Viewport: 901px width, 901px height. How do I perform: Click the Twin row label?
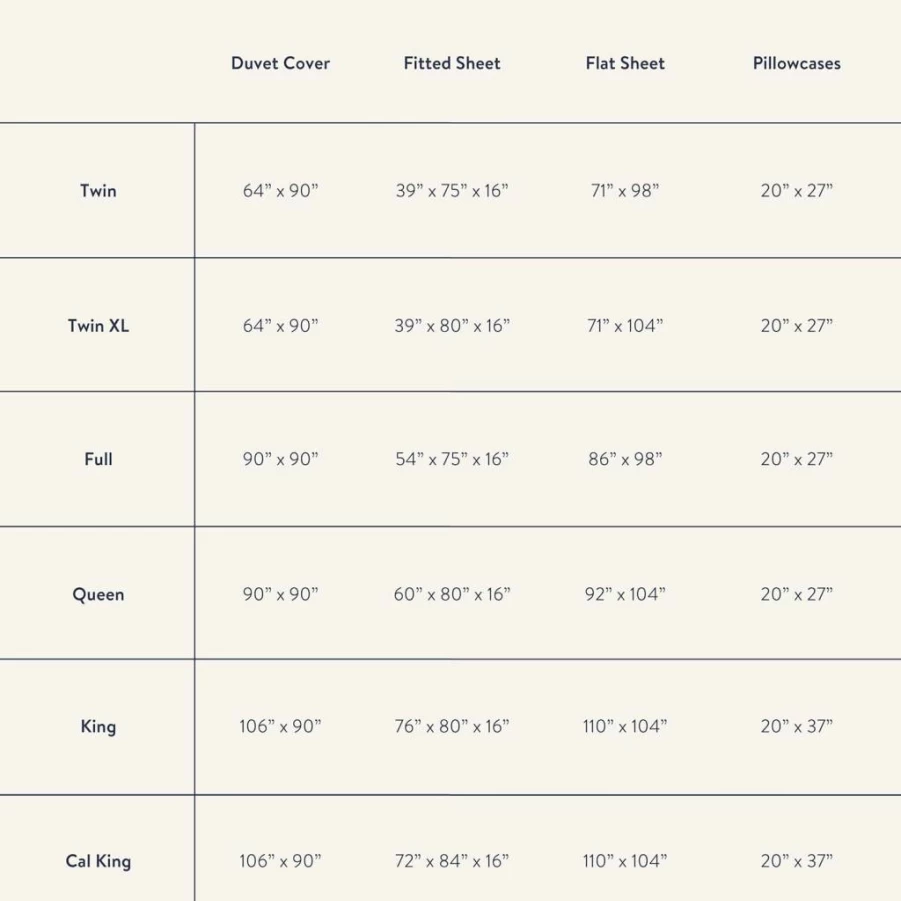[98, 190]
